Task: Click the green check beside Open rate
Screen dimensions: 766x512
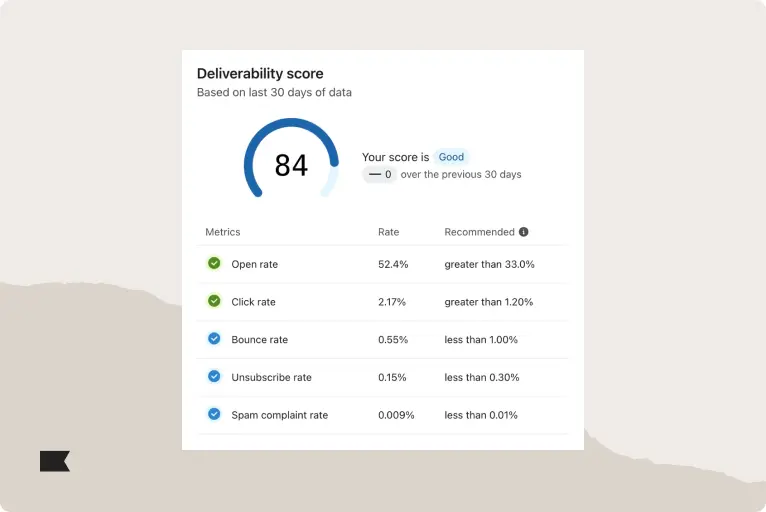Action: pyautogui.click(x=214, y=264)
